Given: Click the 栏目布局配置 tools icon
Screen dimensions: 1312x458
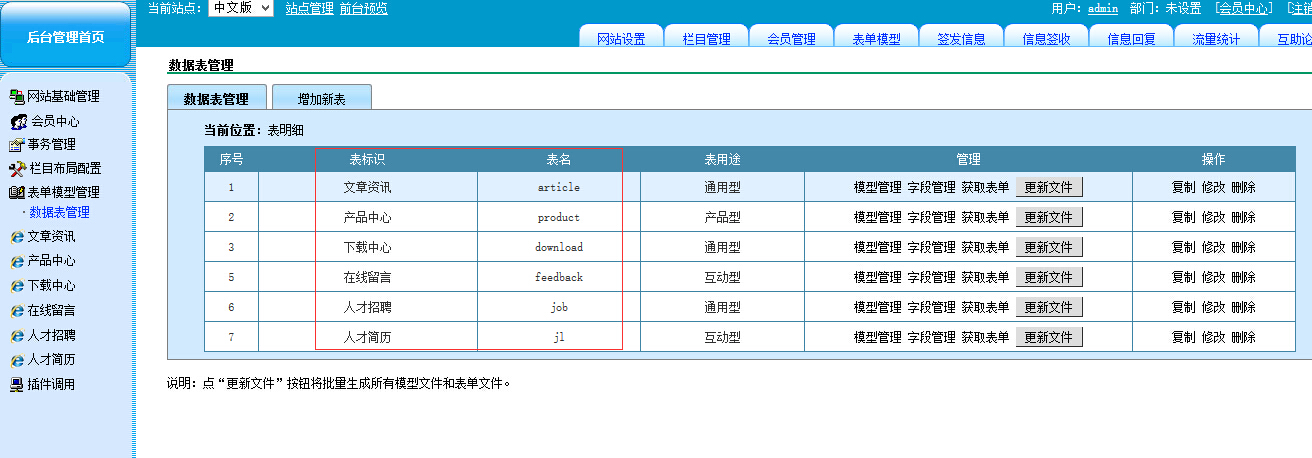Looking at the screenshot, I should click(16, 169).
